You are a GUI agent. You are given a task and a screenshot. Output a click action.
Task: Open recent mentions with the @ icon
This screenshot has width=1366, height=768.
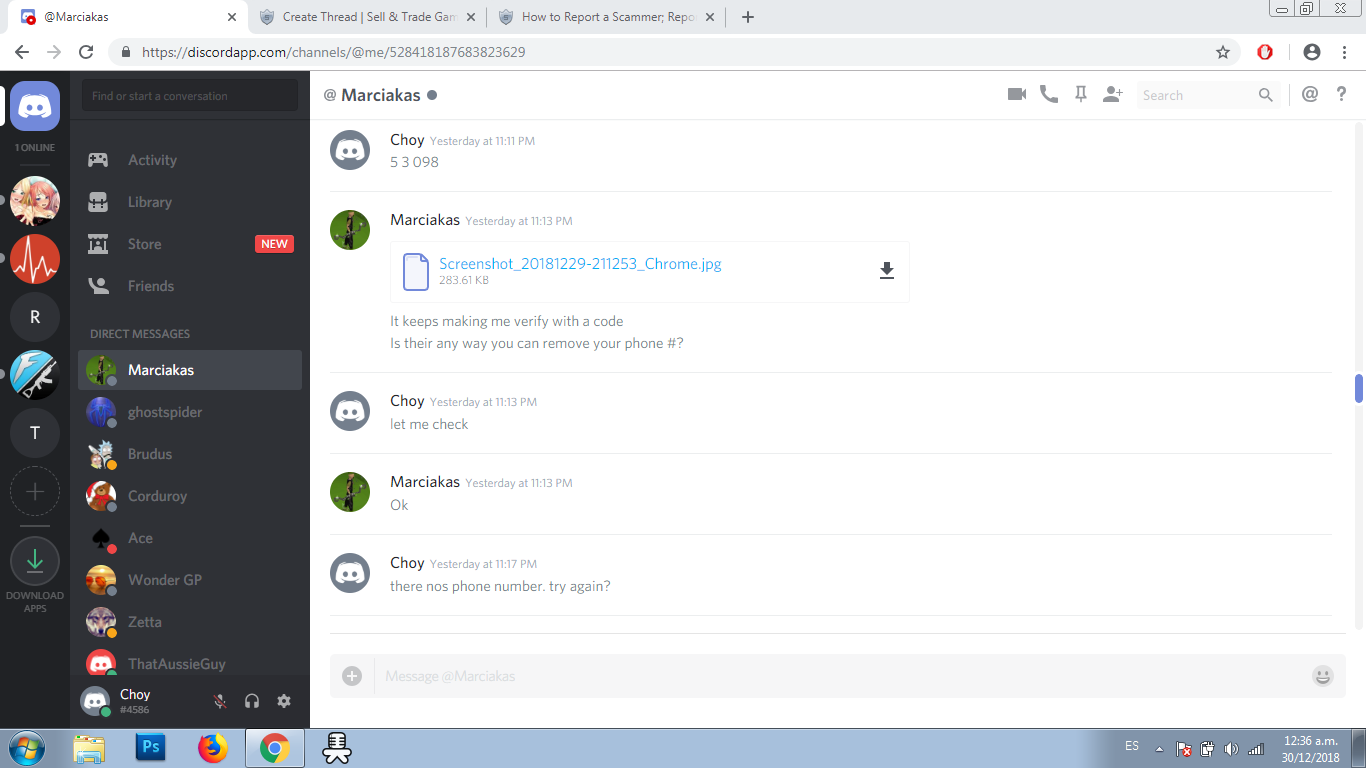tap(1310, 94)
